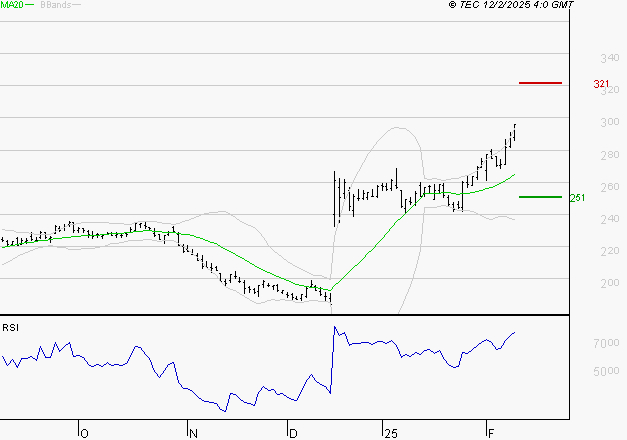Viewport: 627px width, 440px height.
Task: Click the BBands legend label
Action: click(x=56, y=4)
